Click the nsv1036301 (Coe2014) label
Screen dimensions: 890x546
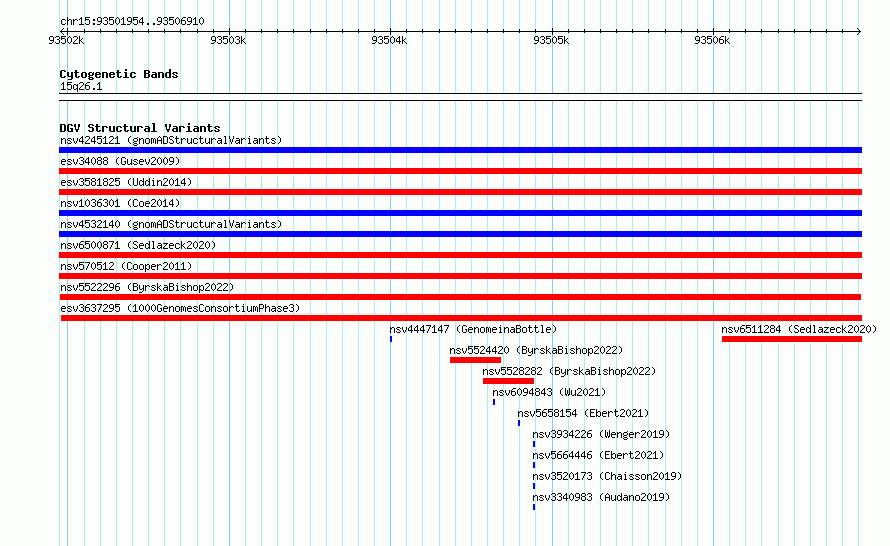[x=120, y=203]
